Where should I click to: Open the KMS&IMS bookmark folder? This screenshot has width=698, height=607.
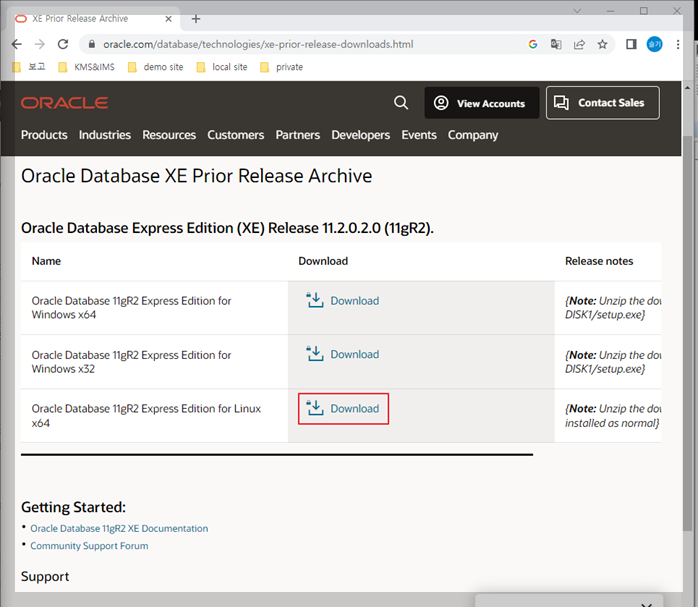[x=87, y=67]
